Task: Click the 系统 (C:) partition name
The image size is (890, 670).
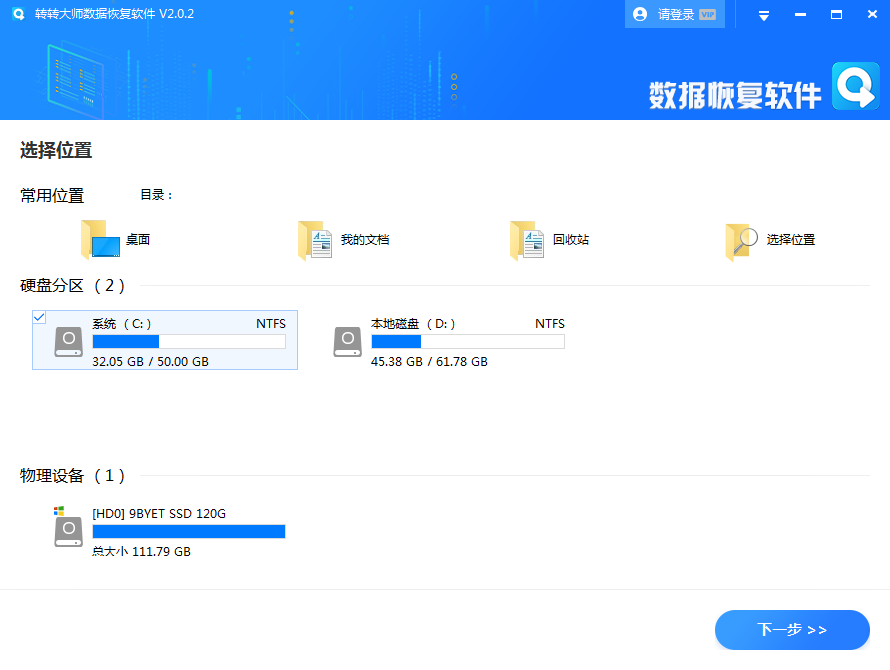Action: pos(121,324)
